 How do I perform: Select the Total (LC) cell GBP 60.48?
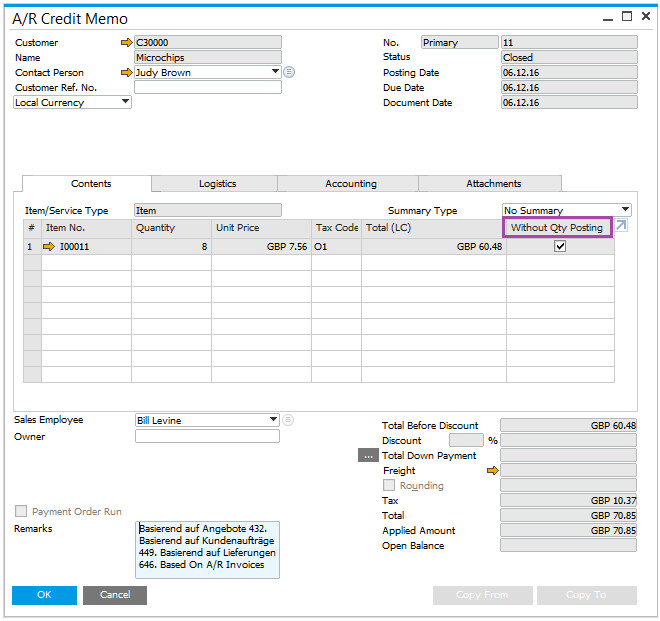point(434,246)
